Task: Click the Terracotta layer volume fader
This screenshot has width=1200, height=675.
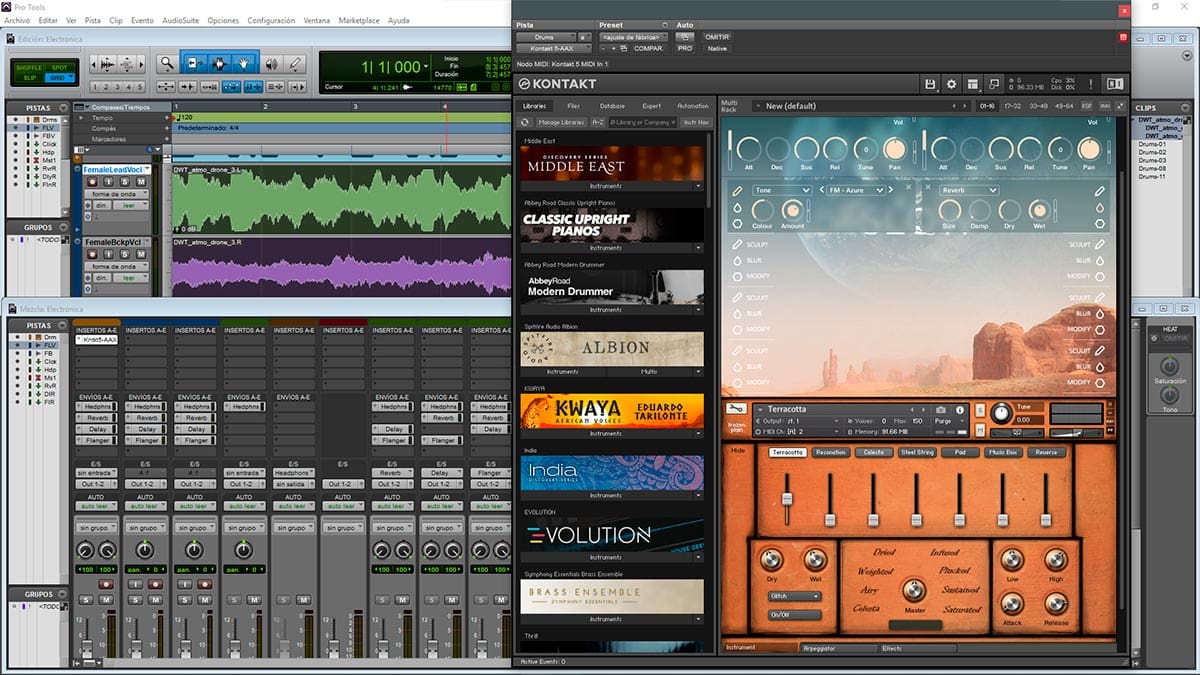Action: pos(788,497)
